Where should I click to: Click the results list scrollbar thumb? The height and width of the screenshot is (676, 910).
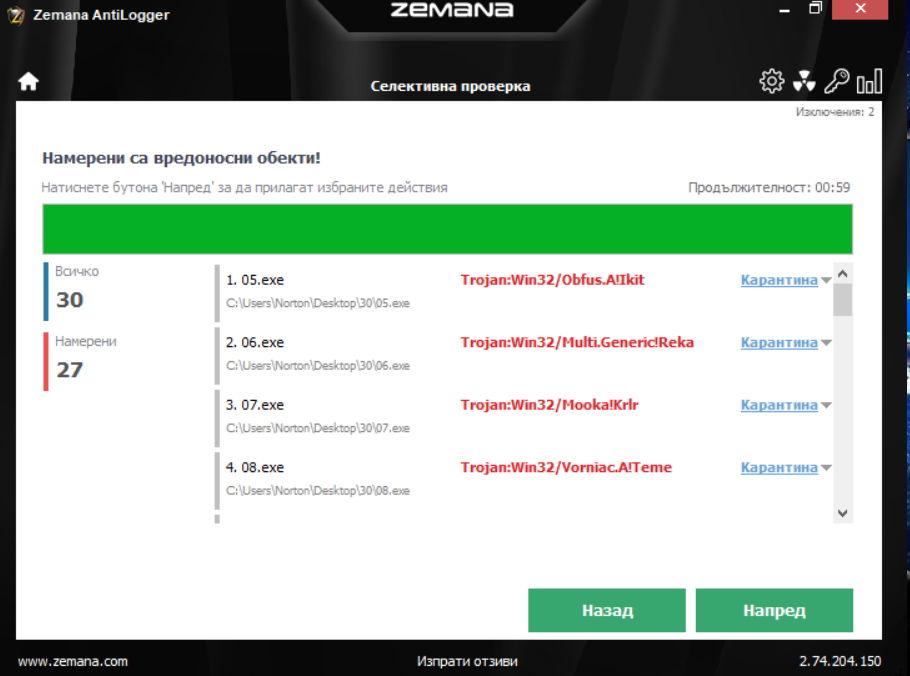[843, 299]
